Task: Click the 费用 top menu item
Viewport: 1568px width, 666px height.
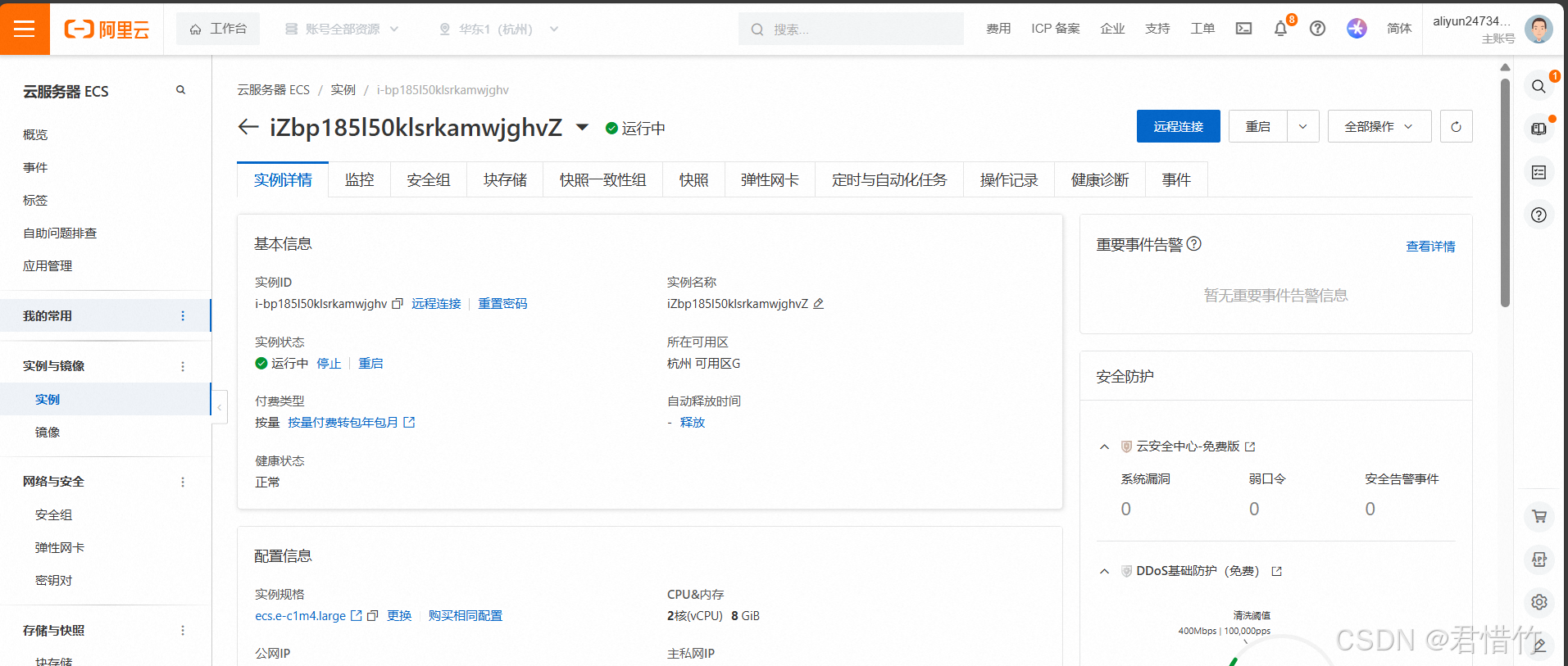Action: coord(998,29)
